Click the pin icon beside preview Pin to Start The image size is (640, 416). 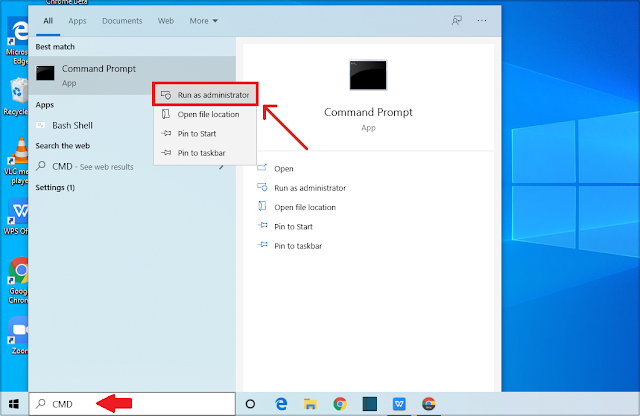(x=262, y=225)
